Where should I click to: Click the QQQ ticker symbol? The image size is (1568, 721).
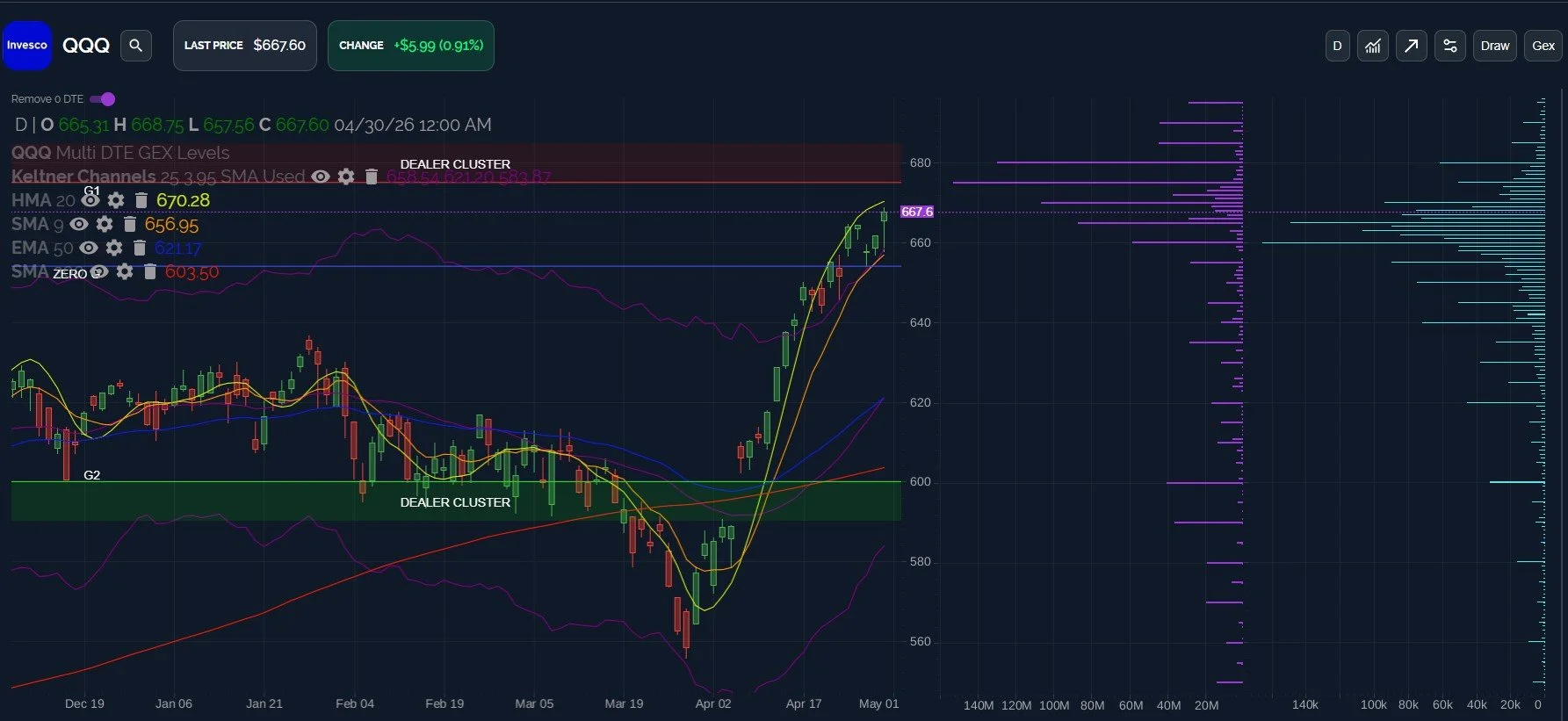click(86, 46)
